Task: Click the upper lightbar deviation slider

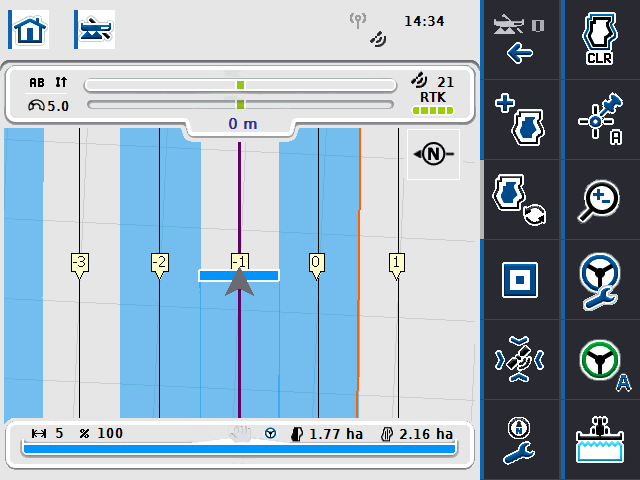Action: 240,85
